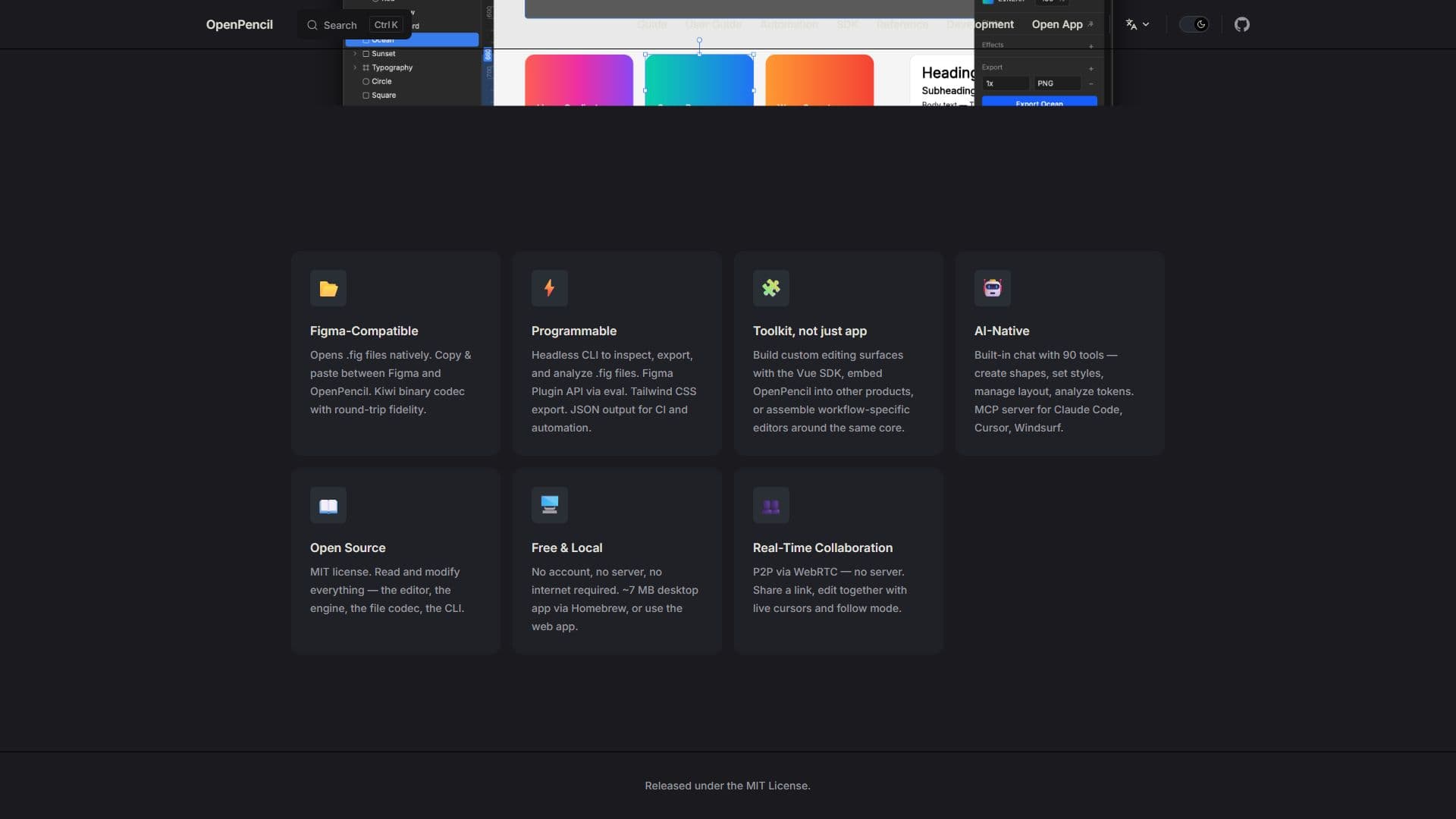The height and width of the screenshot is (819, 1456).
Task: Click the 'Build custom editing surfaces' description
Action: (833, 391)
